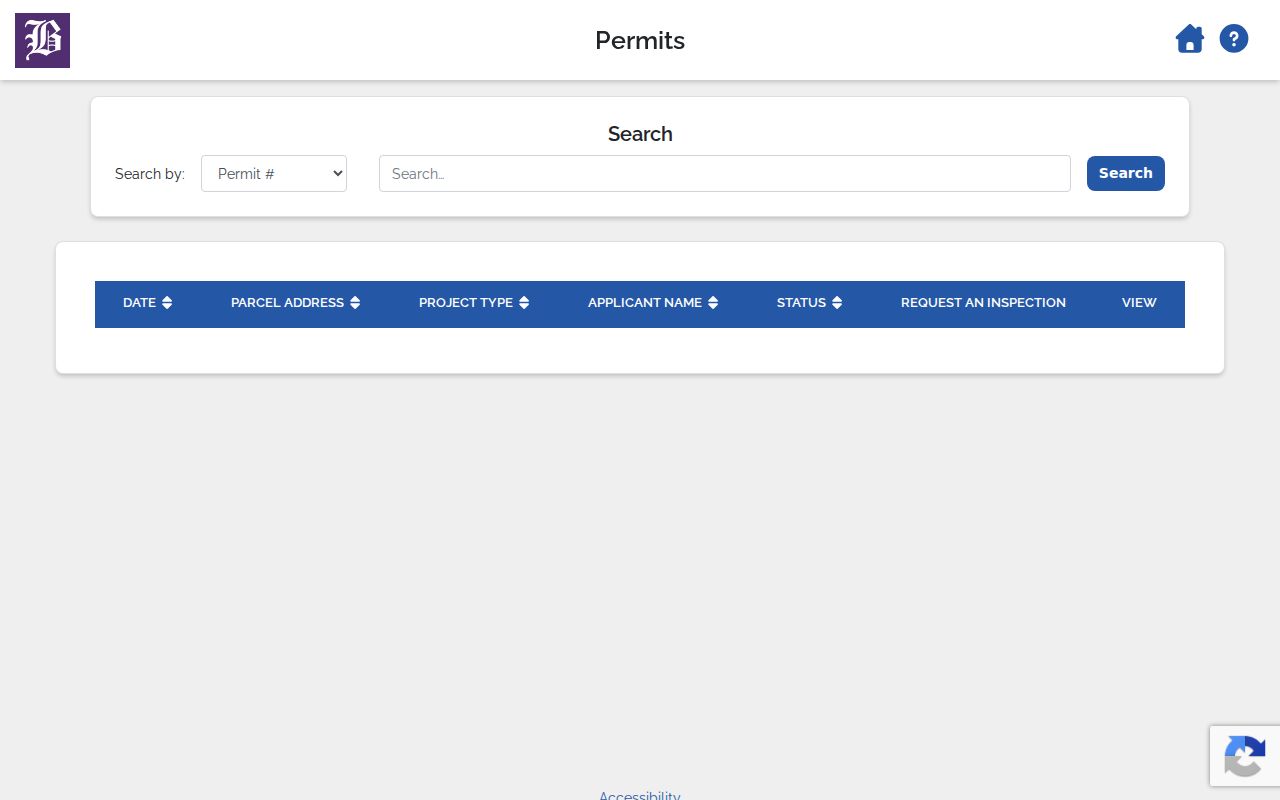This screenshot has width=1280, height=800.
Task: Sort by Parcel Address arrows
Action: (x=355, y=303)
